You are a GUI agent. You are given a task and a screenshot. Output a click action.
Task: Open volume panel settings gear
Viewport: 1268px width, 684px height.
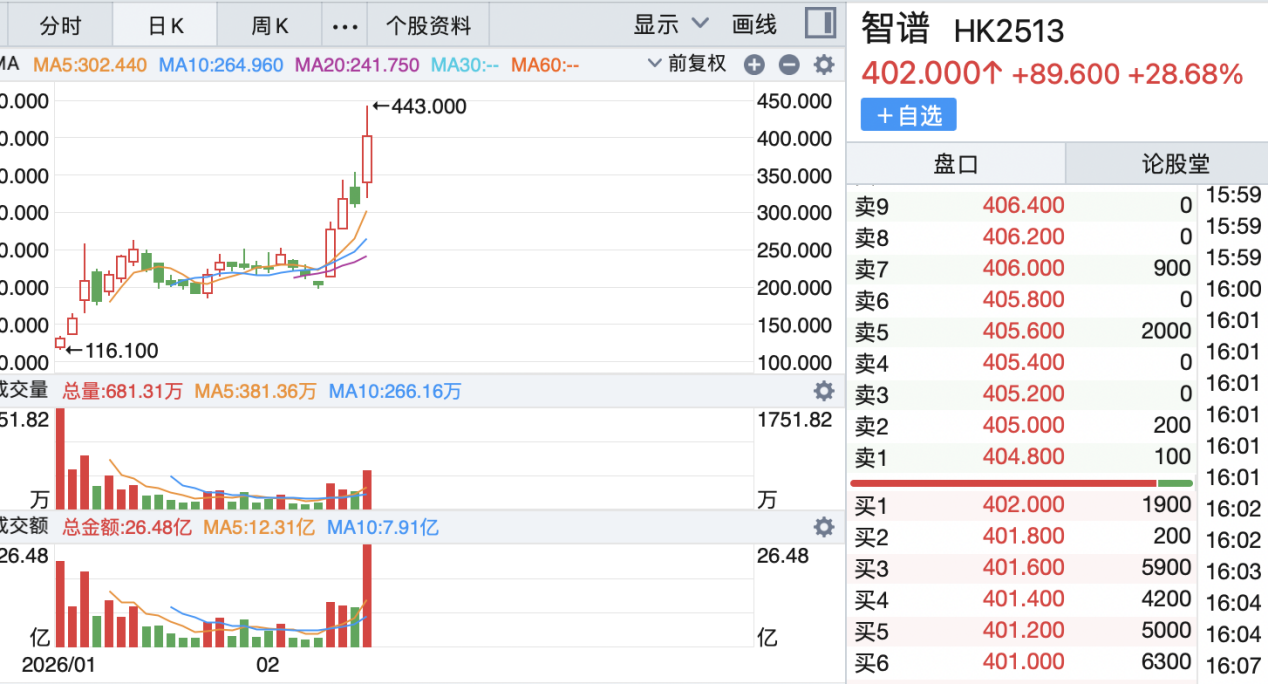[823, 391]
